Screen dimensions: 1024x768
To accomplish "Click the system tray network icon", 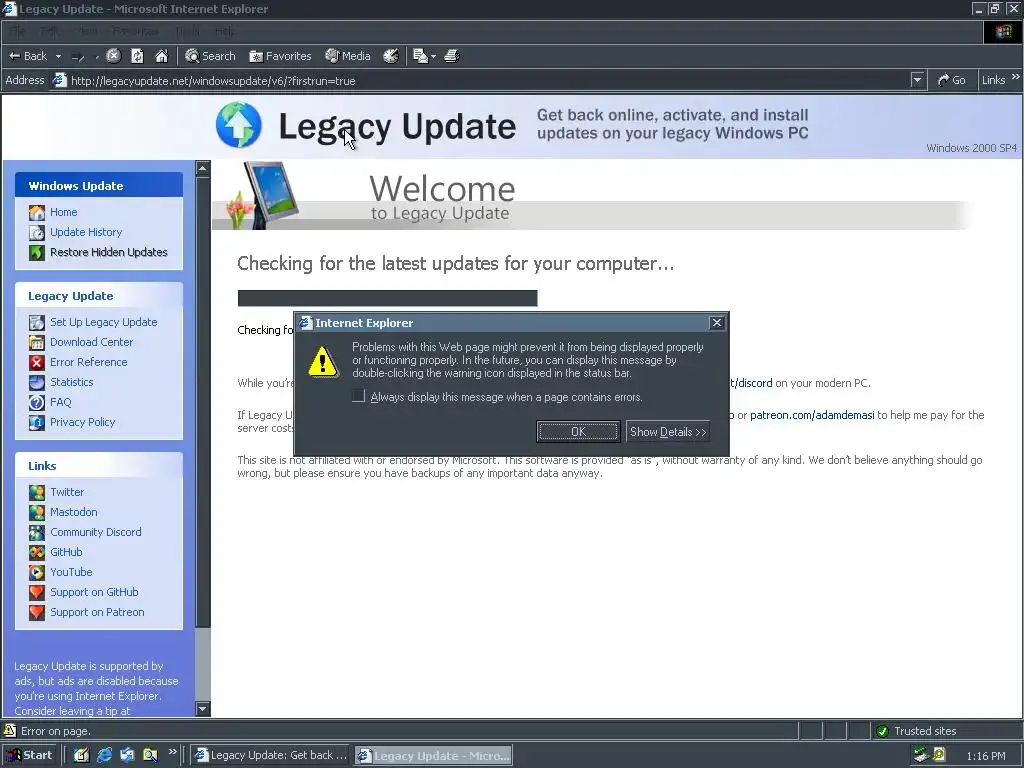I will click(921, 755).
